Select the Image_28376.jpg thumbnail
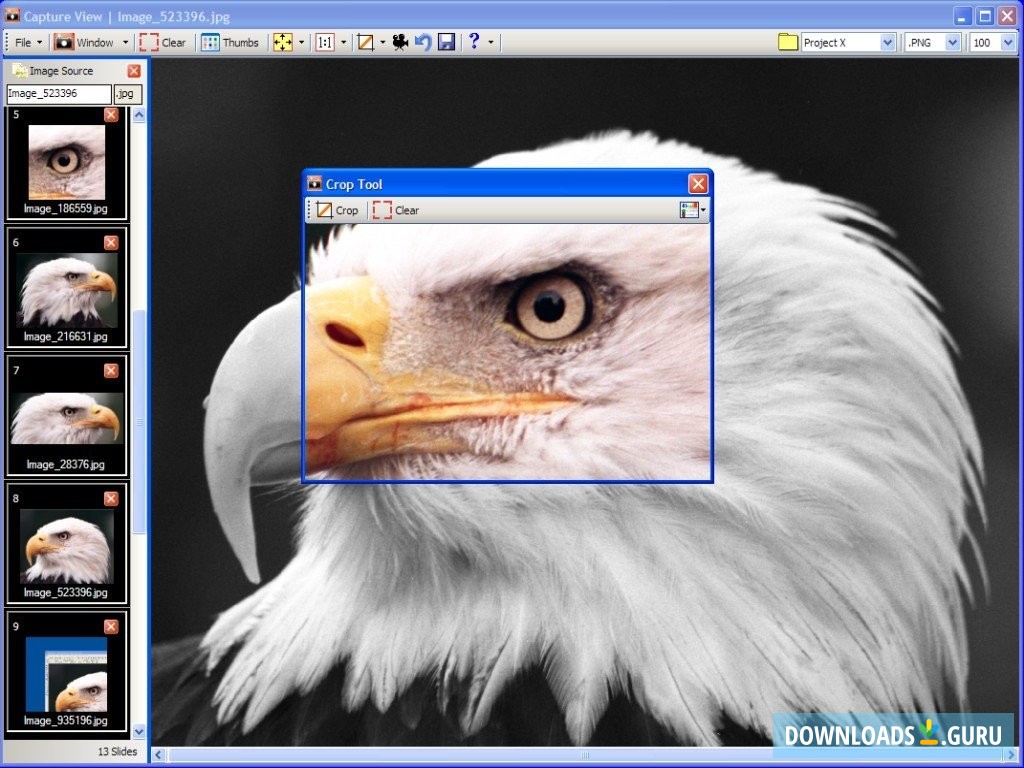This screenshot has height=768, width=1024. point(67,419)
